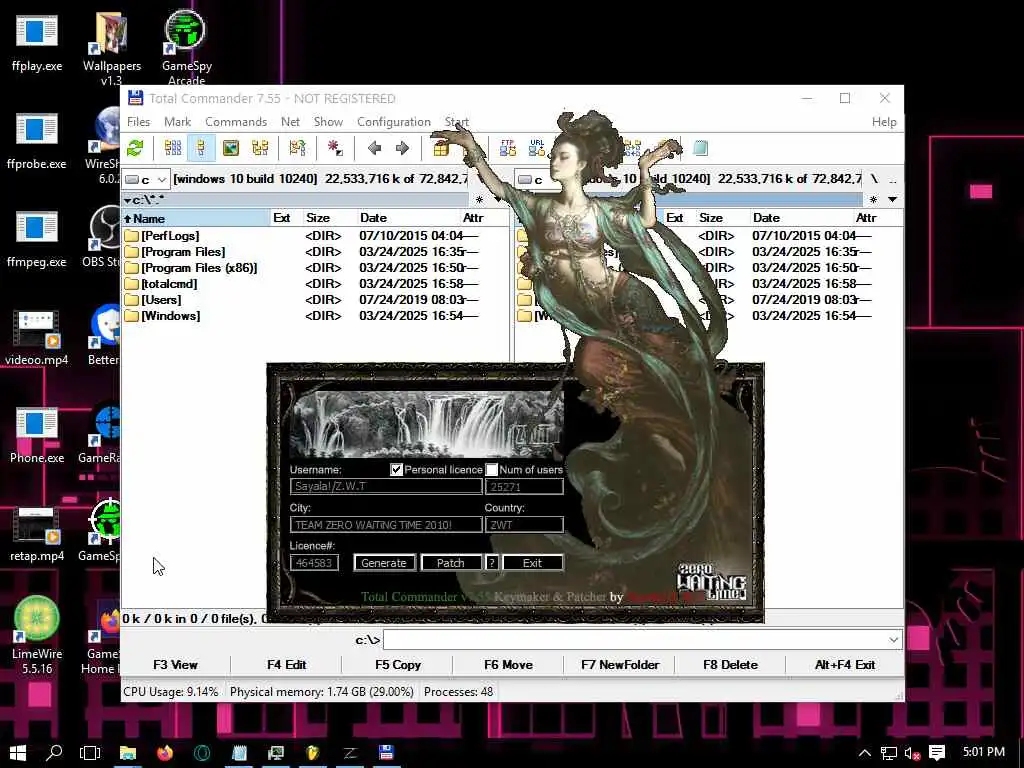Click the Exit button in keymaker dialog
Viewport: 1024px width, 768px height.
[532, 563]
